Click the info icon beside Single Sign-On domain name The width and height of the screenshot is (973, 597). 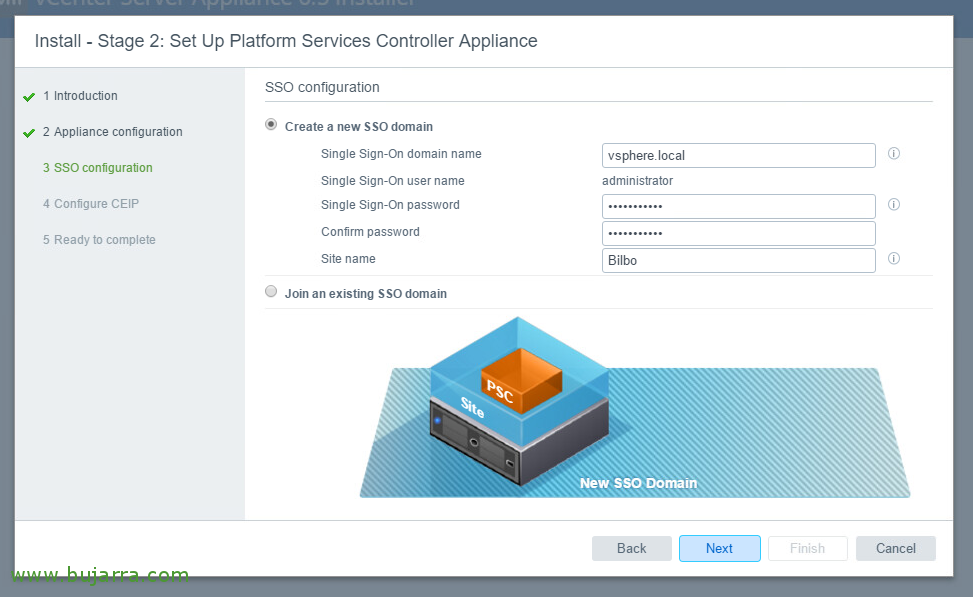coord(894,153)
